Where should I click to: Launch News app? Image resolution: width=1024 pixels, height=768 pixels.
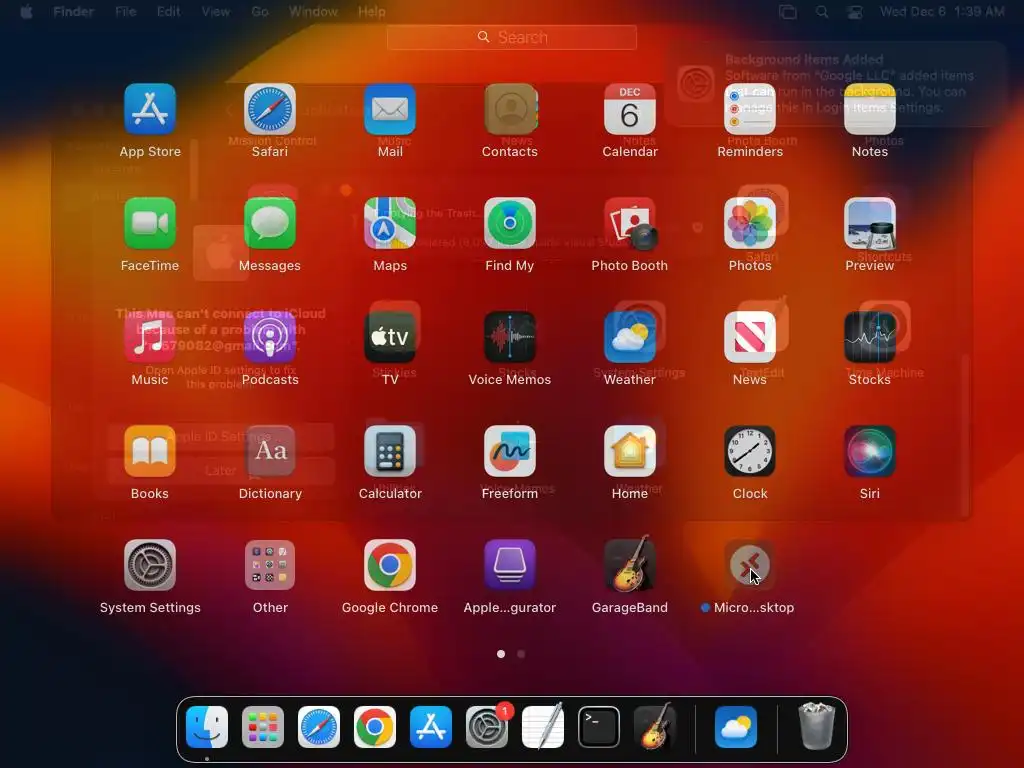[750, 337]
